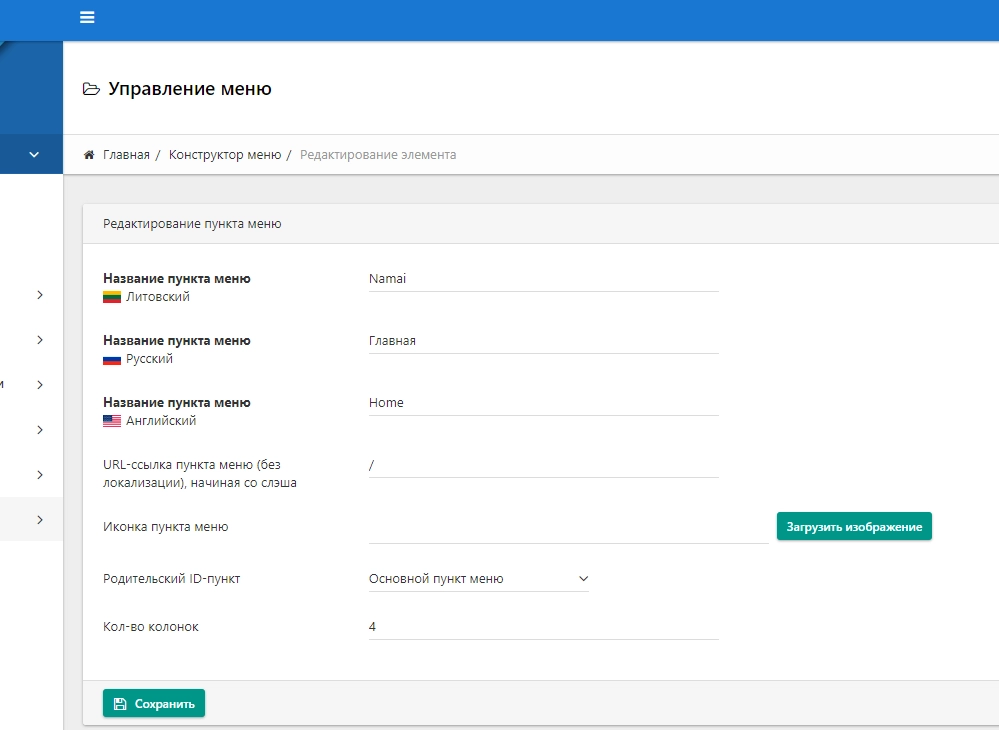Click the US flag icon next to Английский
Image resolution: width=999 pixels, height=730 pixels.
(x=112, y=421)
